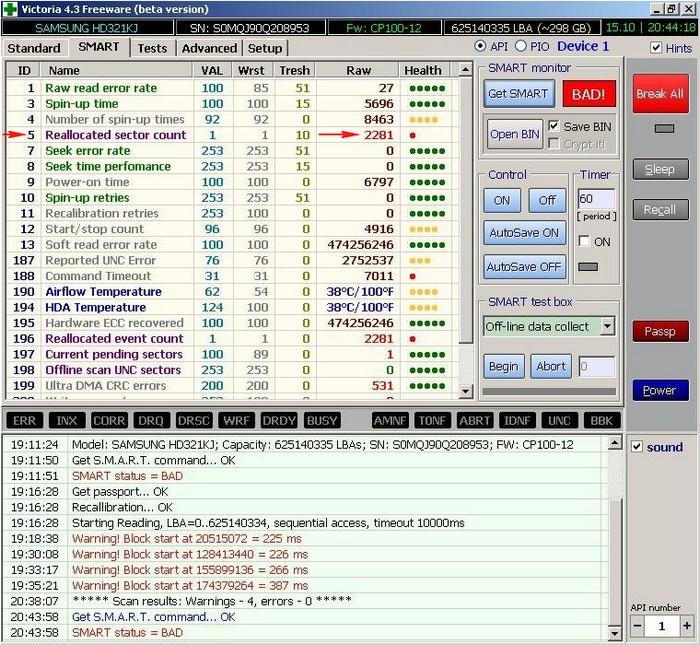Expand the Off-line data collect dropdown
This screenshot has height=645, width=700.
pos(607,327)
